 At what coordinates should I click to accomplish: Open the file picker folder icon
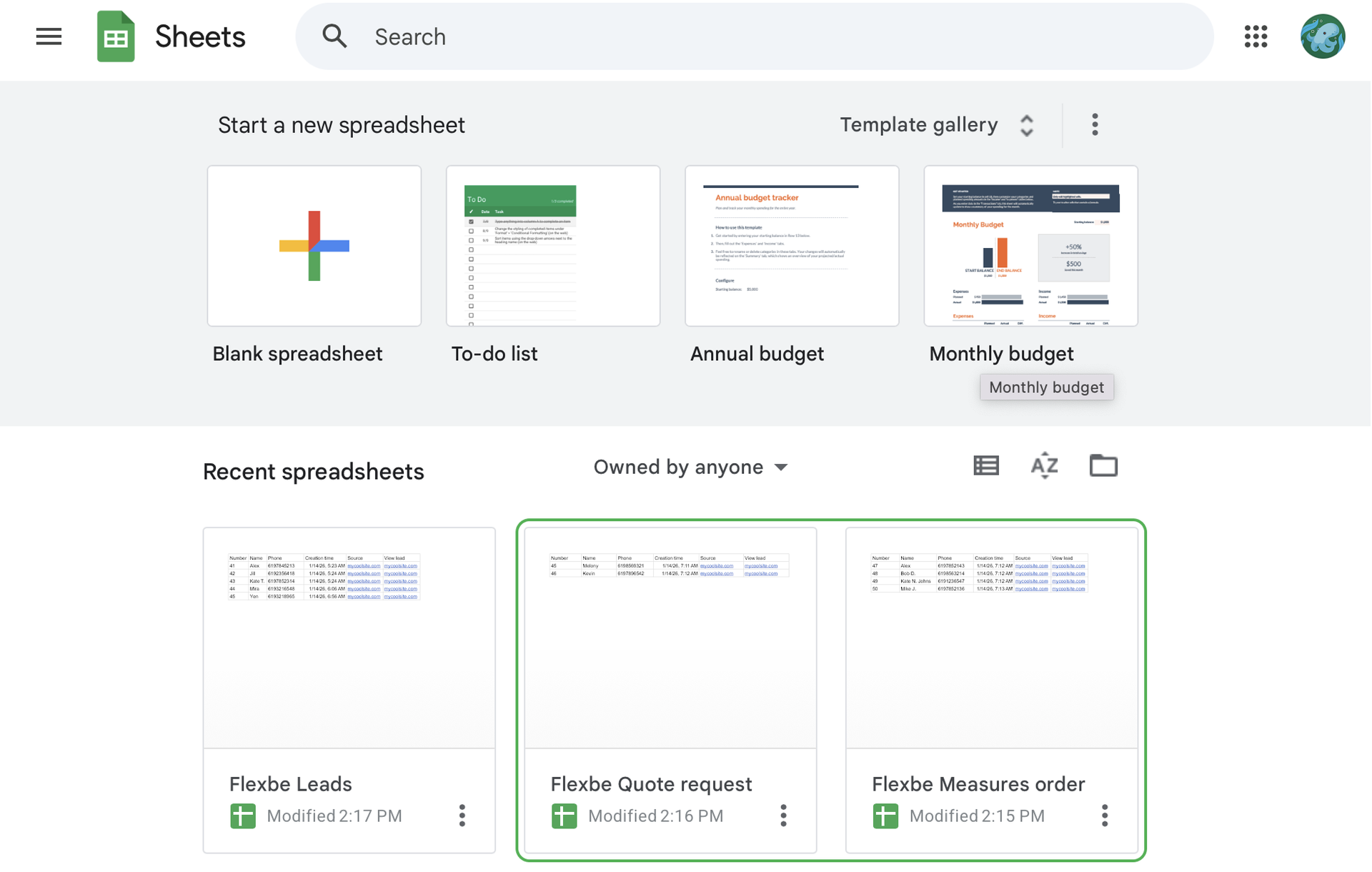click(x=1103, y=466)
